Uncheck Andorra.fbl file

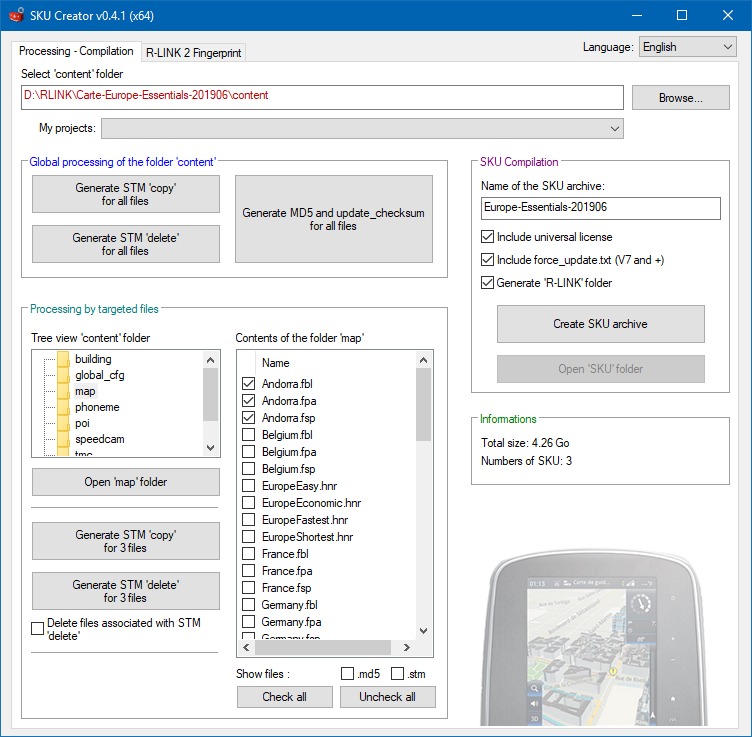(x=248, y=384)
